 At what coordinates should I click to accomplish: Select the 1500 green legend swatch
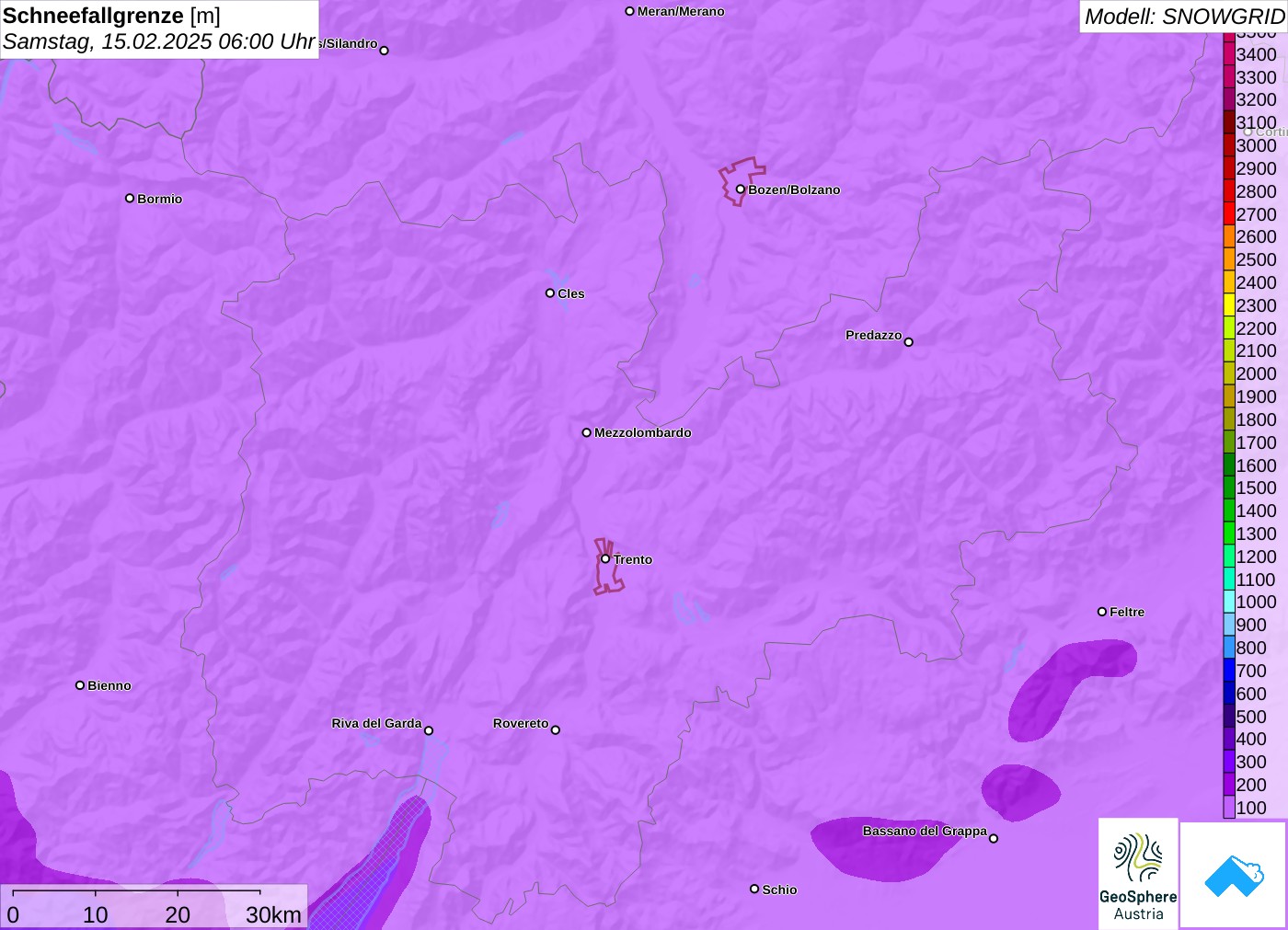[x=1229, y=488]
